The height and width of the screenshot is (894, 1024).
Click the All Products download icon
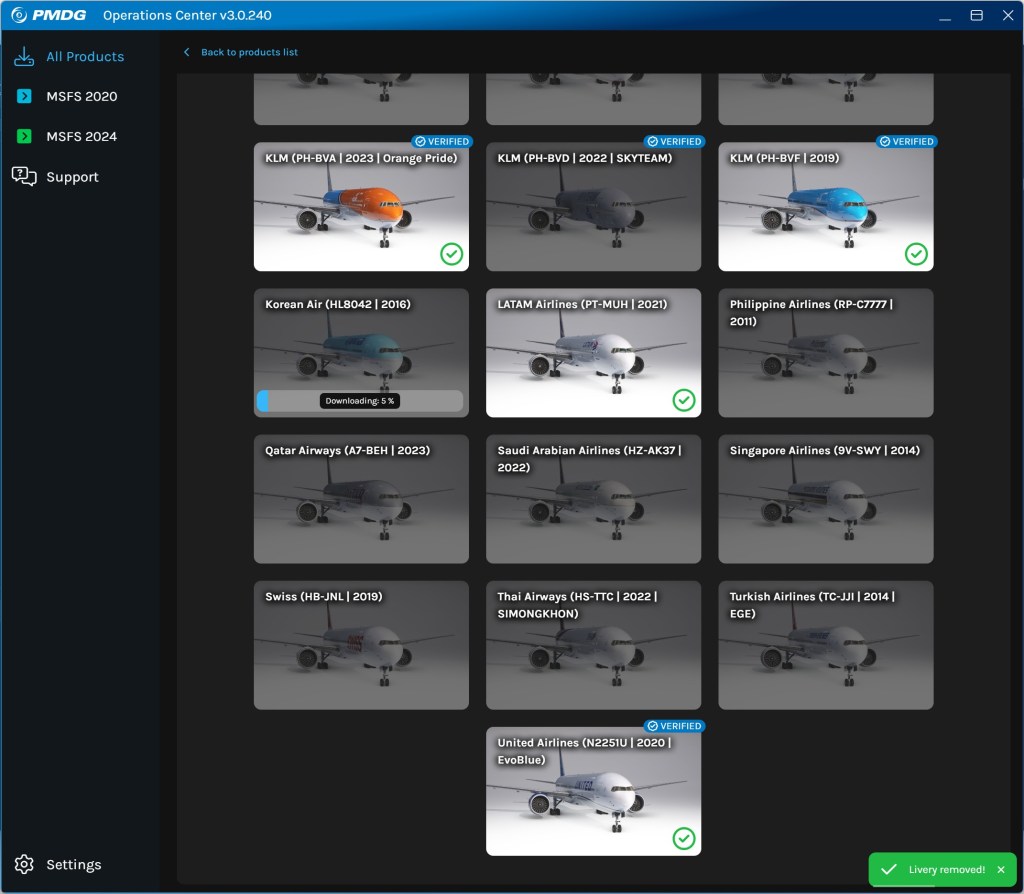pos(24,57)
